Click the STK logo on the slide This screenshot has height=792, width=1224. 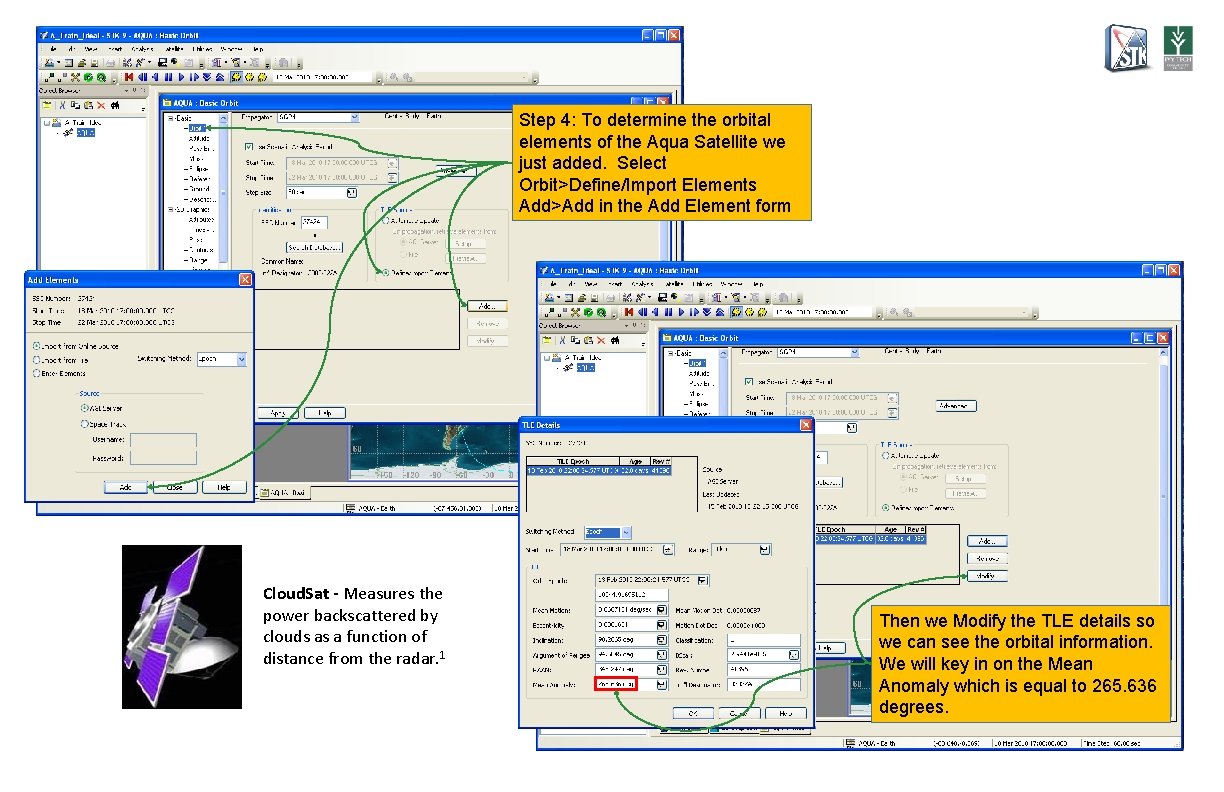pyautogui.click(x=1128, y=48)
